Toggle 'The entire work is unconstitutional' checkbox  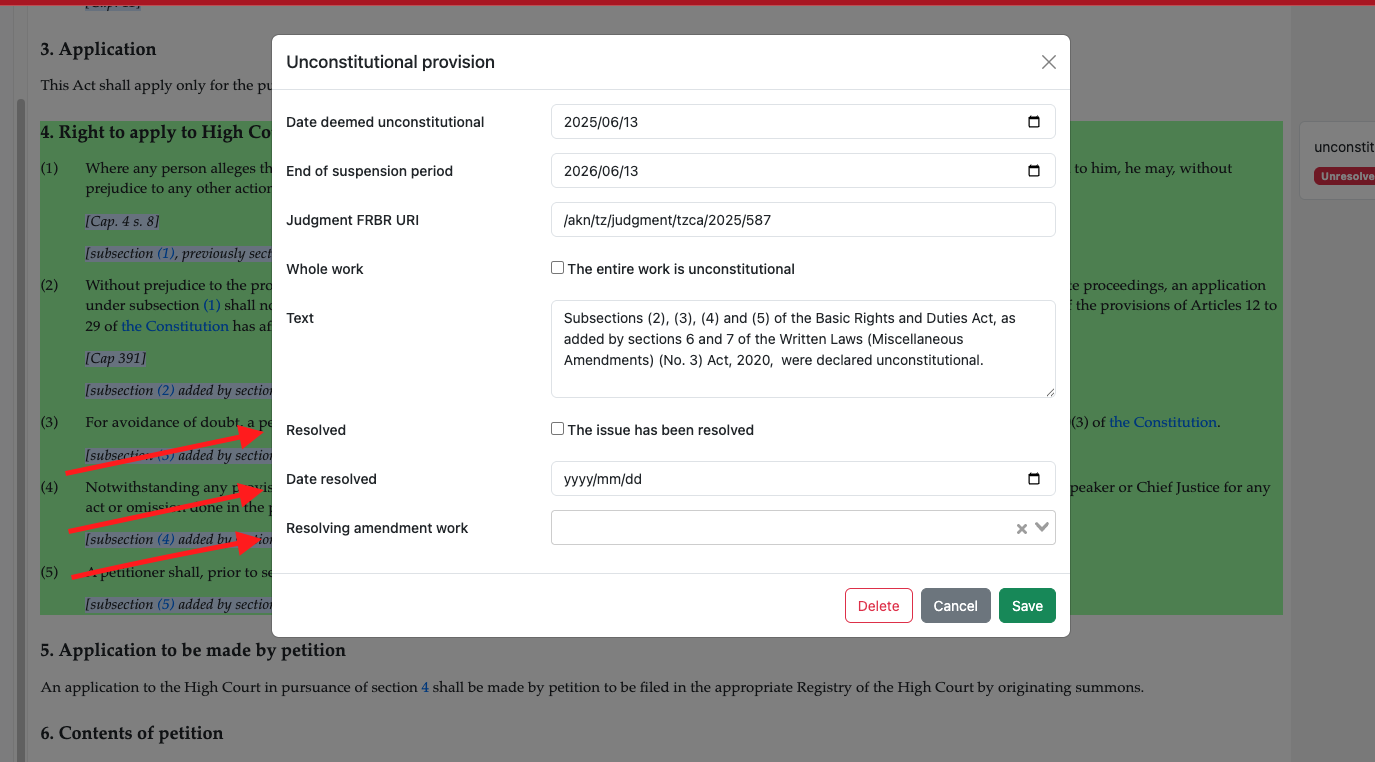pos(558,268)
